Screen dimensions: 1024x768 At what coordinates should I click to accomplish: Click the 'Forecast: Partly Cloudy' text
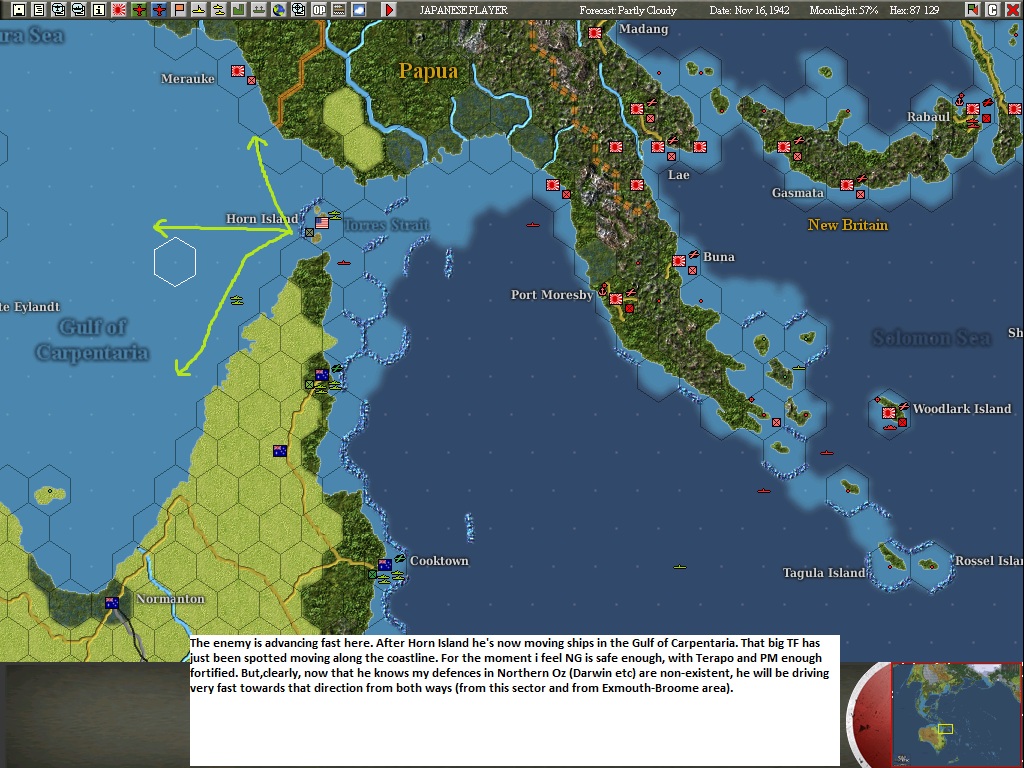pos(628,10)
